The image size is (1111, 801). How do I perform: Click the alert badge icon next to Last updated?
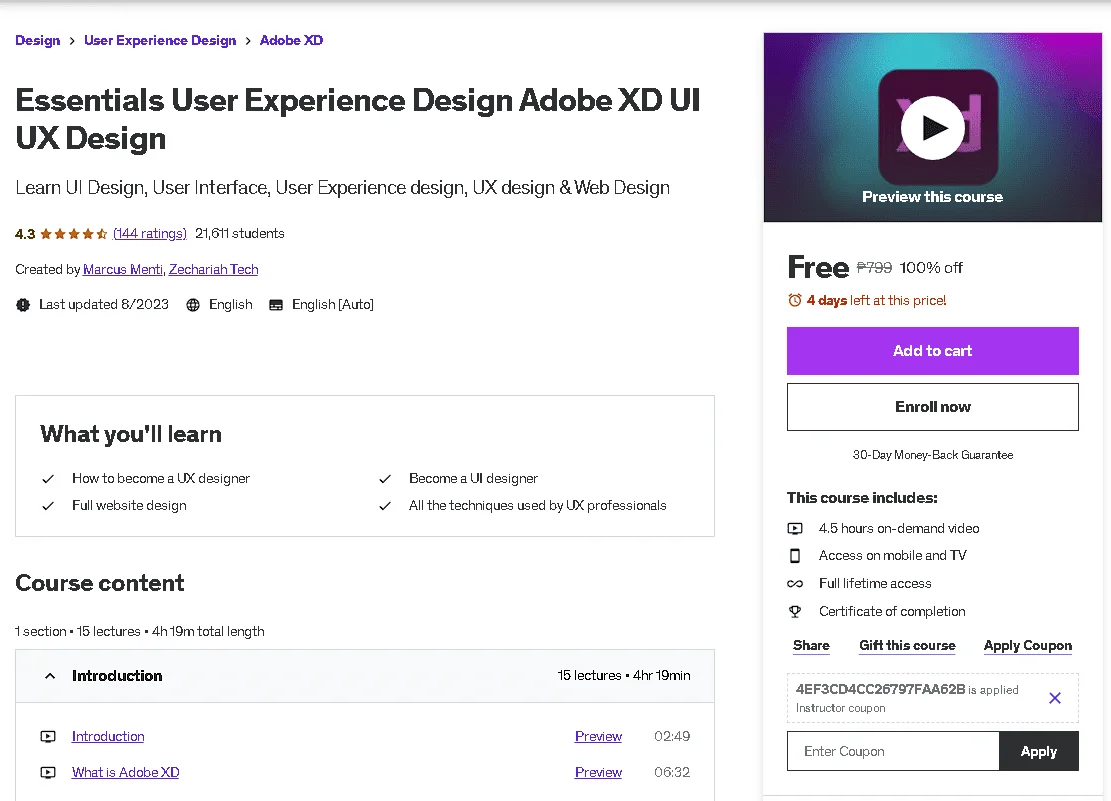(x=23, y=305)
